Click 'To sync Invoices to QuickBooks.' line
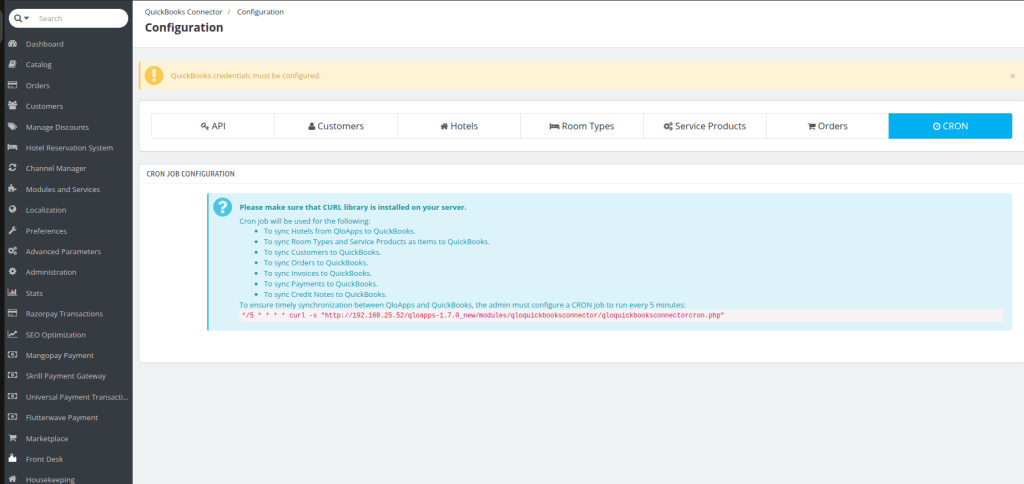Viewport: 1024px width, 484px height. click(x=317, y=273)
